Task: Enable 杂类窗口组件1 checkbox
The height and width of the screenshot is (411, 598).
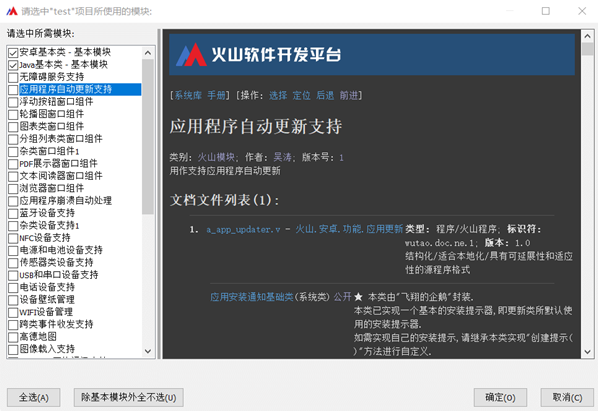Action: pyautogui.click(x=13, y=152)
